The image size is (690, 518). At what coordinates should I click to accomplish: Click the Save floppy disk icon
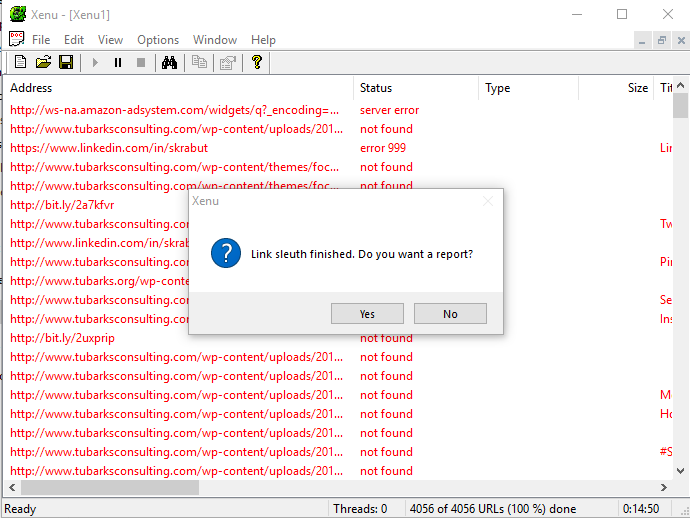[66, 63]
